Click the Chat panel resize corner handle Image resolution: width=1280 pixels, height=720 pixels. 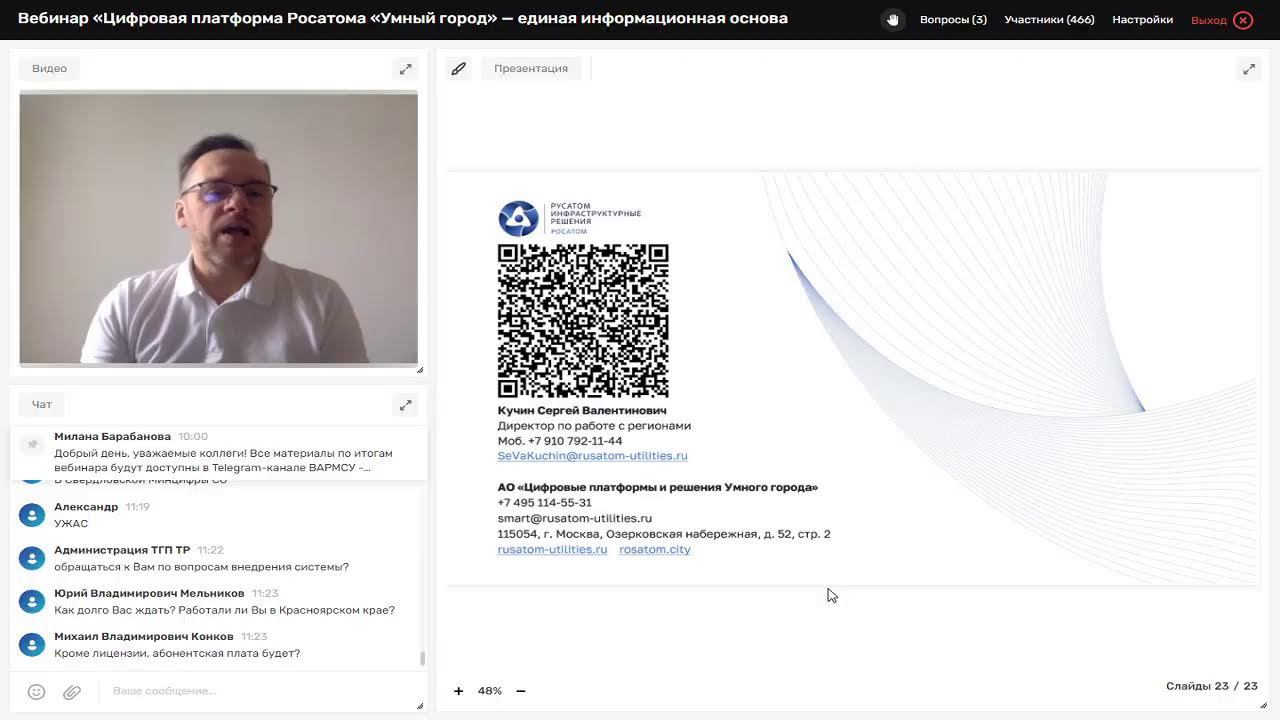click(x=419, y=706)
